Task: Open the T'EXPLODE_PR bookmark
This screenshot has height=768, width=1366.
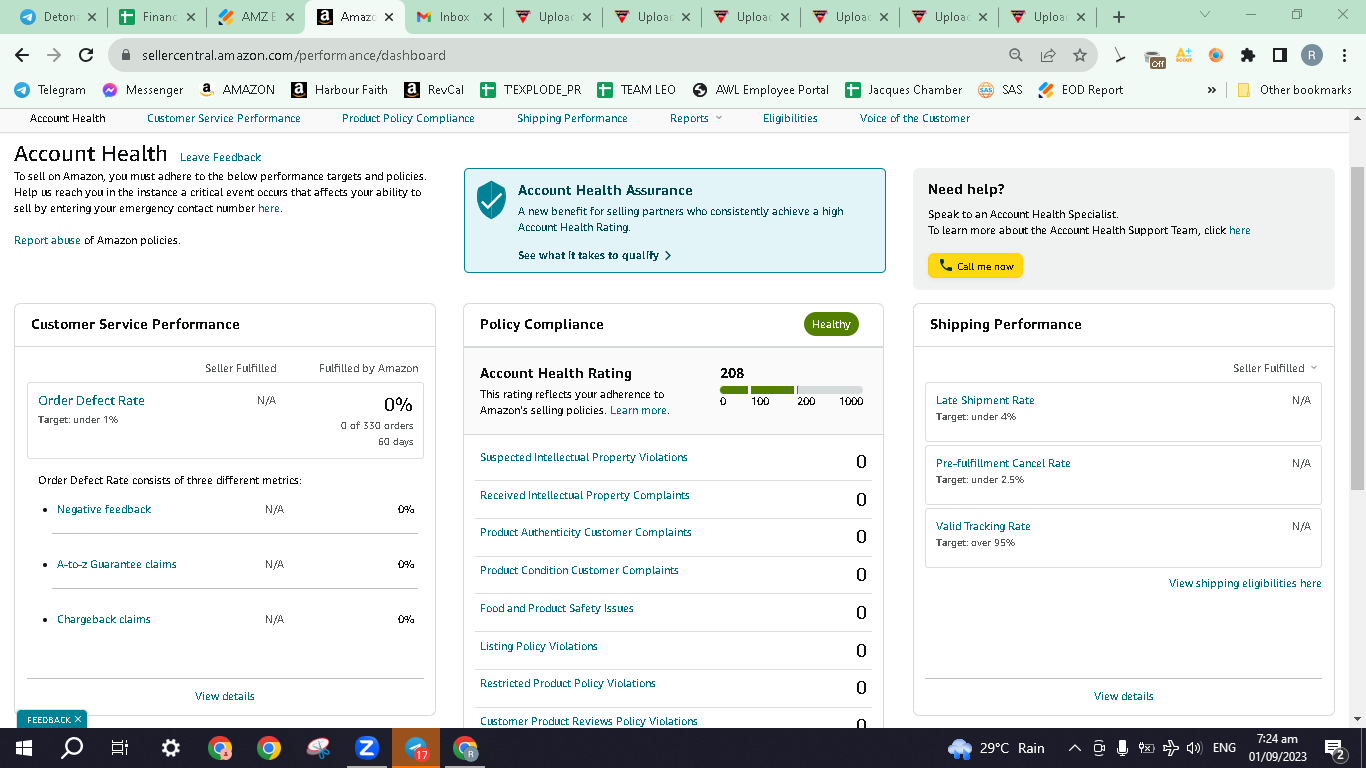Action: point(530,90)
